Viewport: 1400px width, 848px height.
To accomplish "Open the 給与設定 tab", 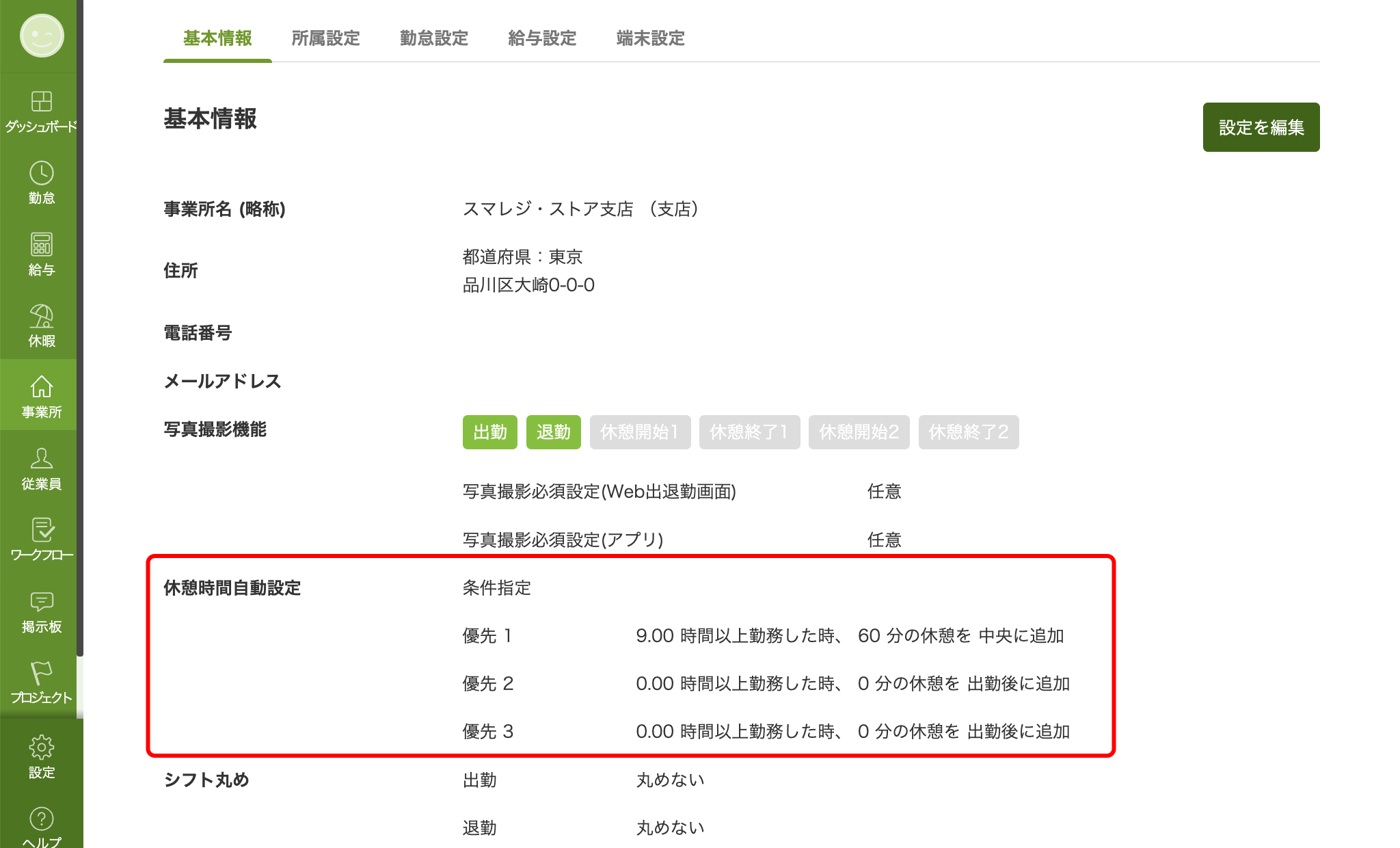I will pyautogui.click(x=542, y=38).
